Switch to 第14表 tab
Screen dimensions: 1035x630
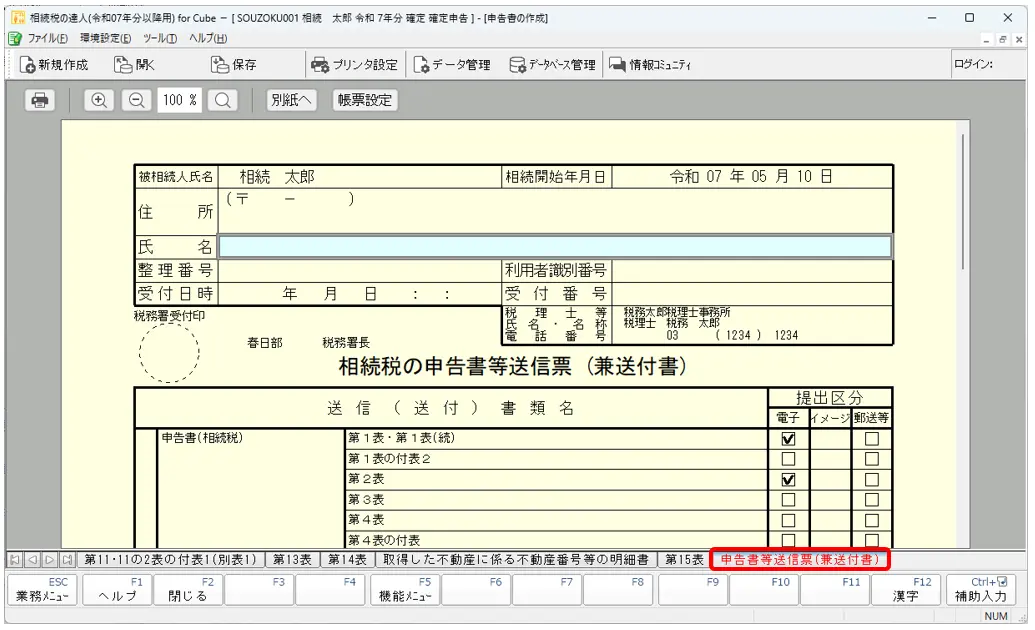pos(347,560)
